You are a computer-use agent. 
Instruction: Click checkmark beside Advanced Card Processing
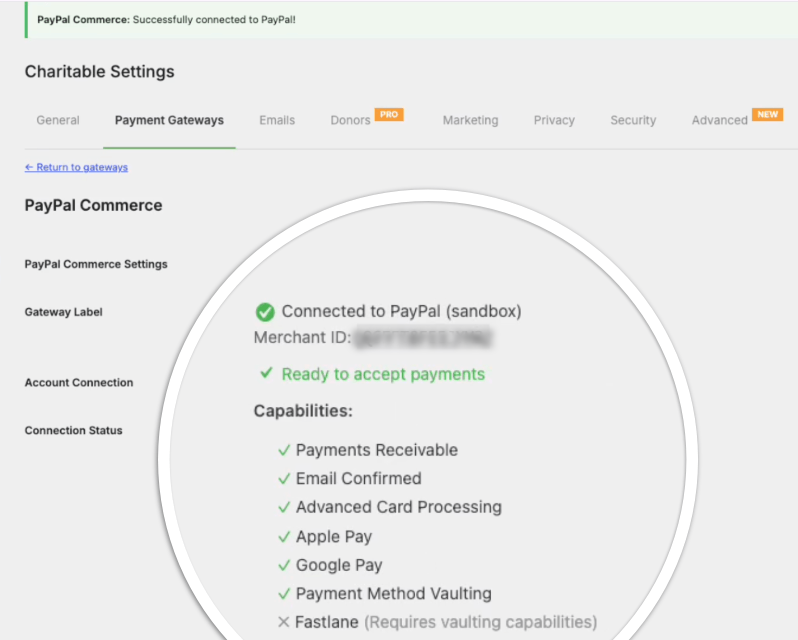tap(284, 507)
